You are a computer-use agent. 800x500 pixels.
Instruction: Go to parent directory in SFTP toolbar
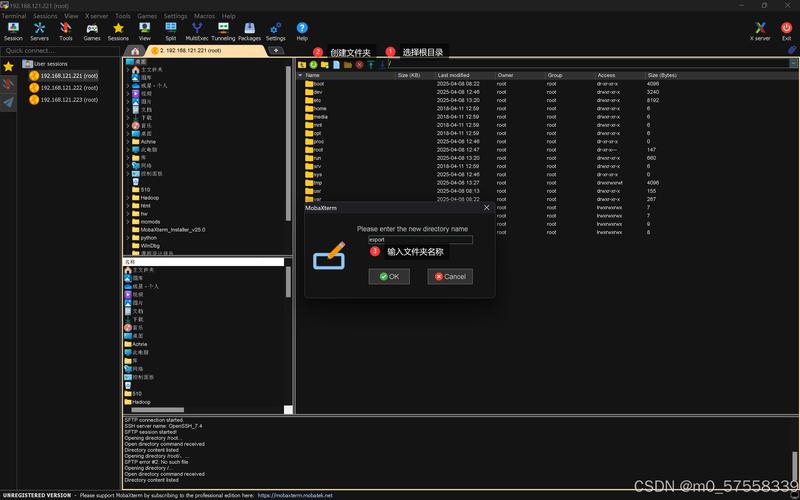[x=302, y=65]
